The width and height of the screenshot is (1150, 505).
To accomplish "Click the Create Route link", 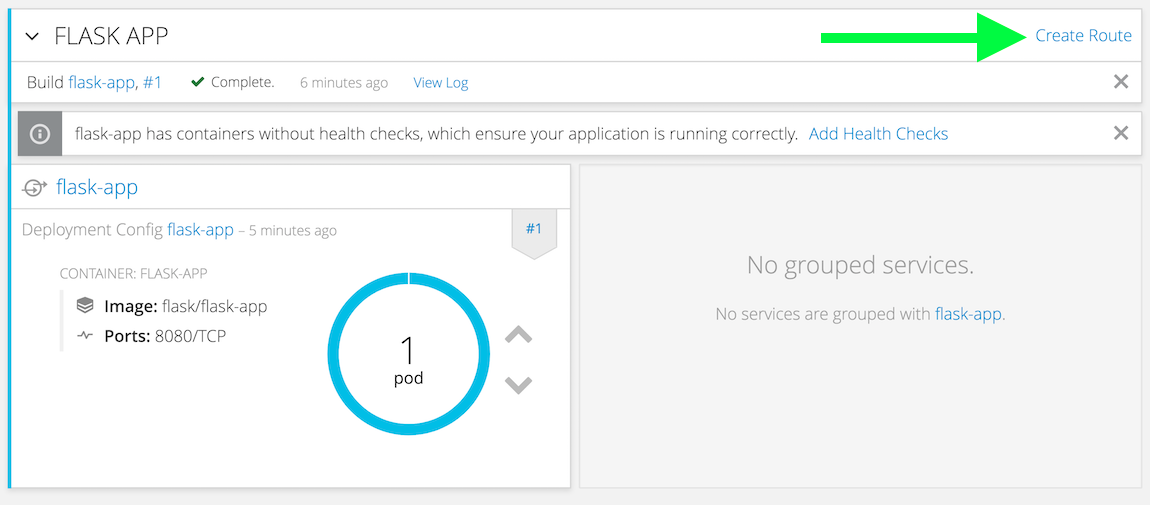I will (x=1083, y=35).
